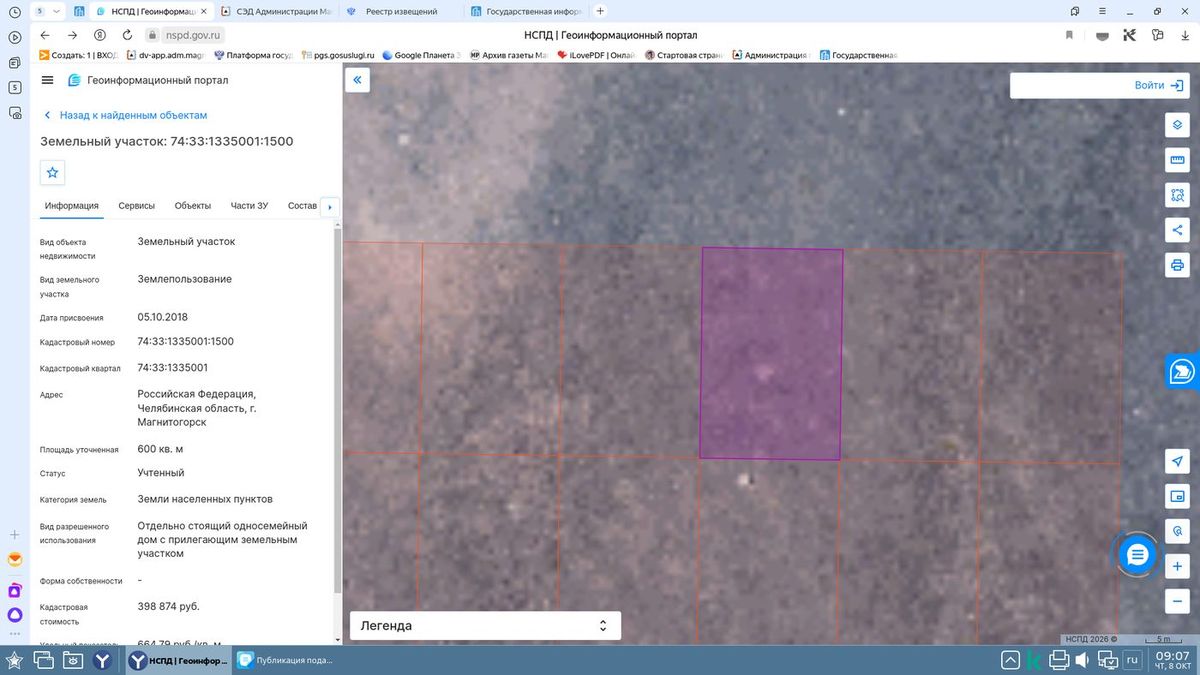This screenshot has width=1200, height=675.
Task: Click the Войти login button
Action: click(x=1160, y=85)
